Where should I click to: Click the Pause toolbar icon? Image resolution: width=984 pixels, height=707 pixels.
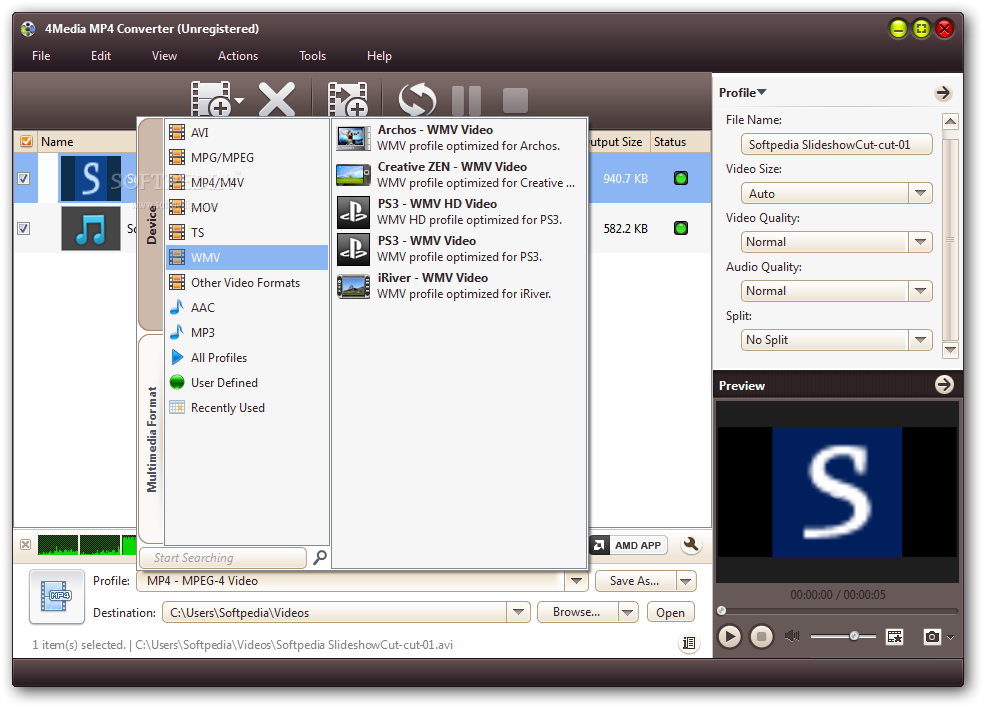[x=466, y=100]
